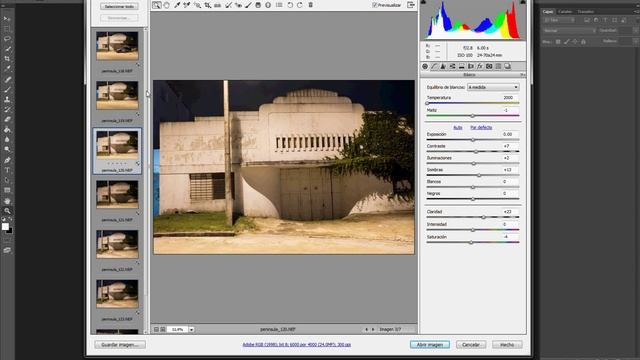
Task: Pick the White Balance eyedropper tool
Action: 177,5
